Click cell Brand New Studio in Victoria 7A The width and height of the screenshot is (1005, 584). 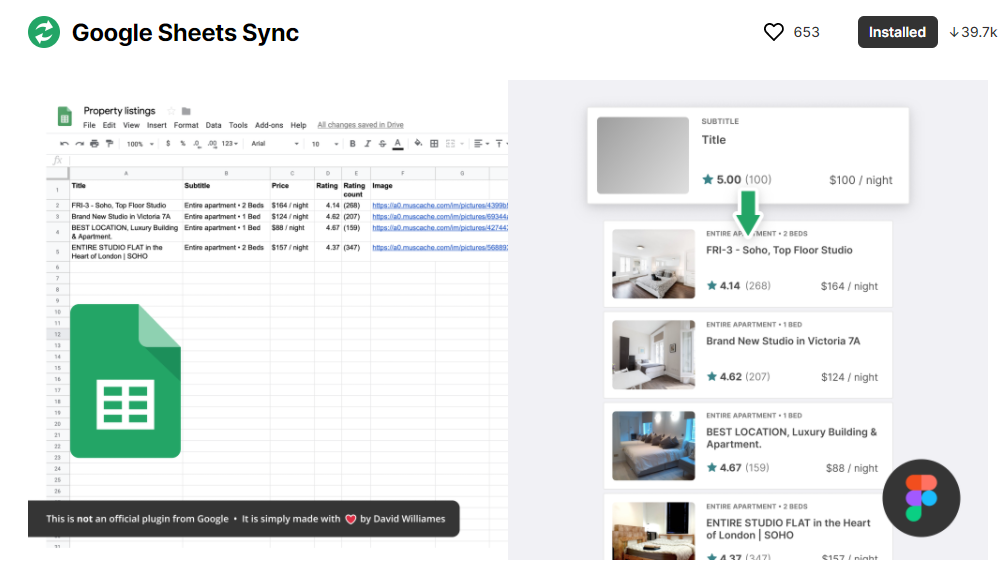[126, 217]
